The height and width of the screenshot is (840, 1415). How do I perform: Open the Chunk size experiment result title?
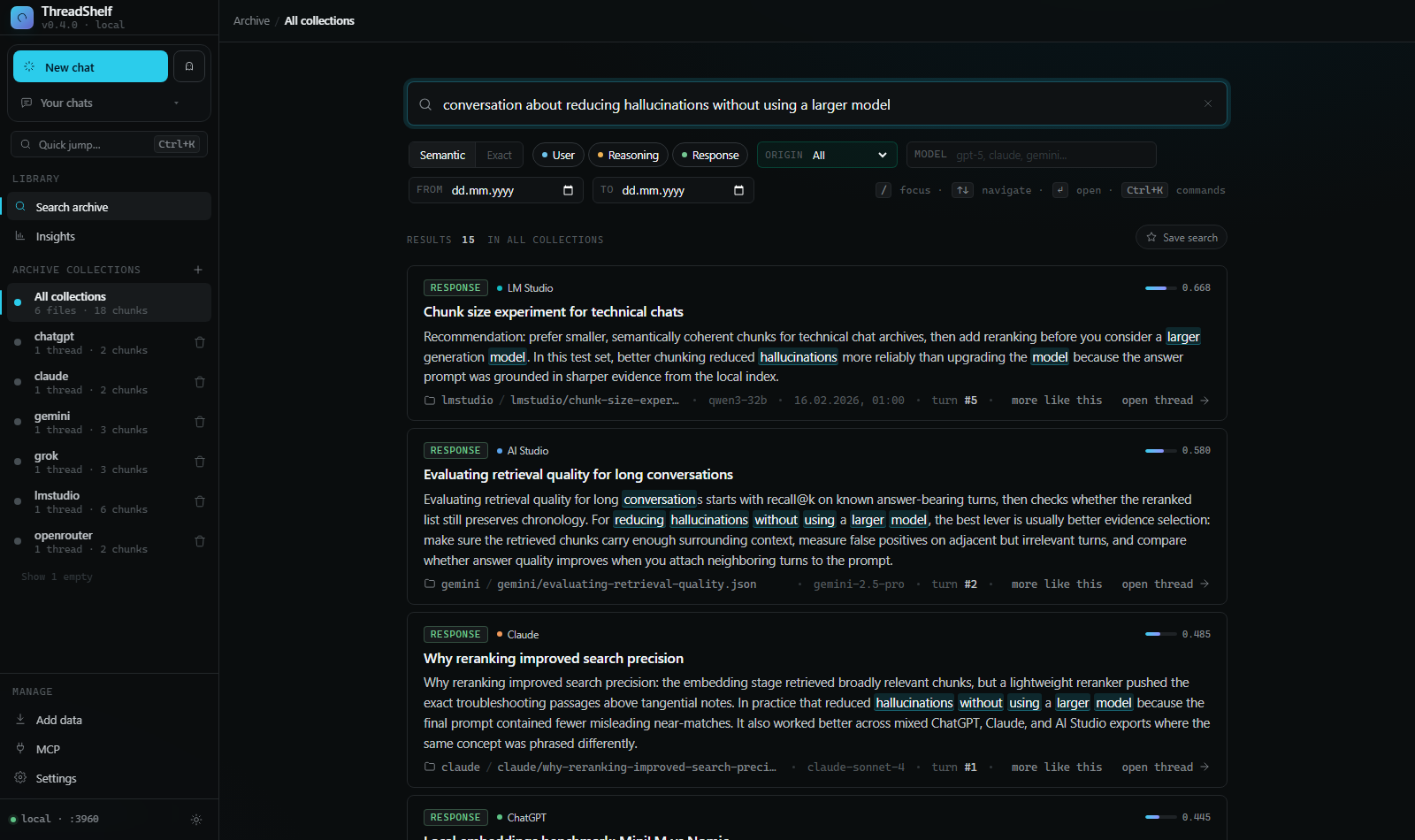pyautogui.click(x=554, y=312)
